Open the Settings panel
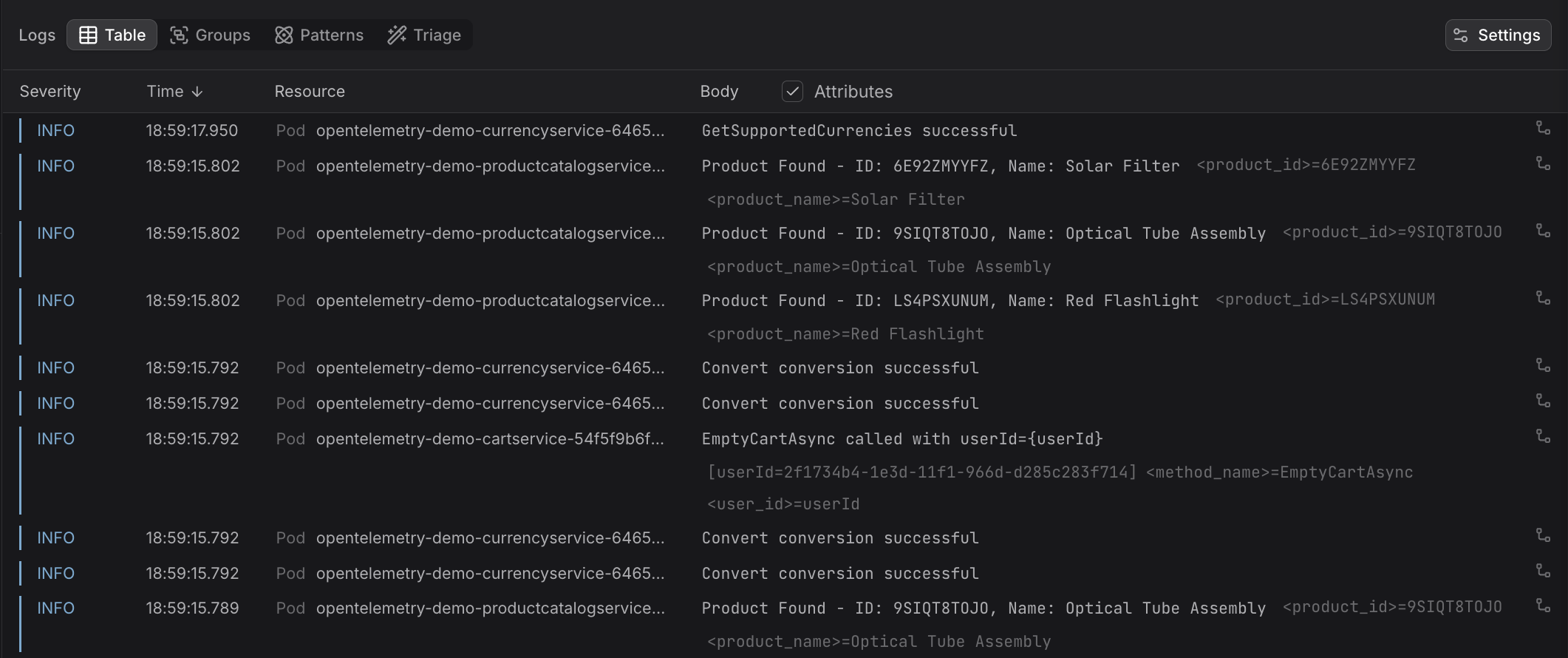The image size is (1568, 658). (1498, 34)
